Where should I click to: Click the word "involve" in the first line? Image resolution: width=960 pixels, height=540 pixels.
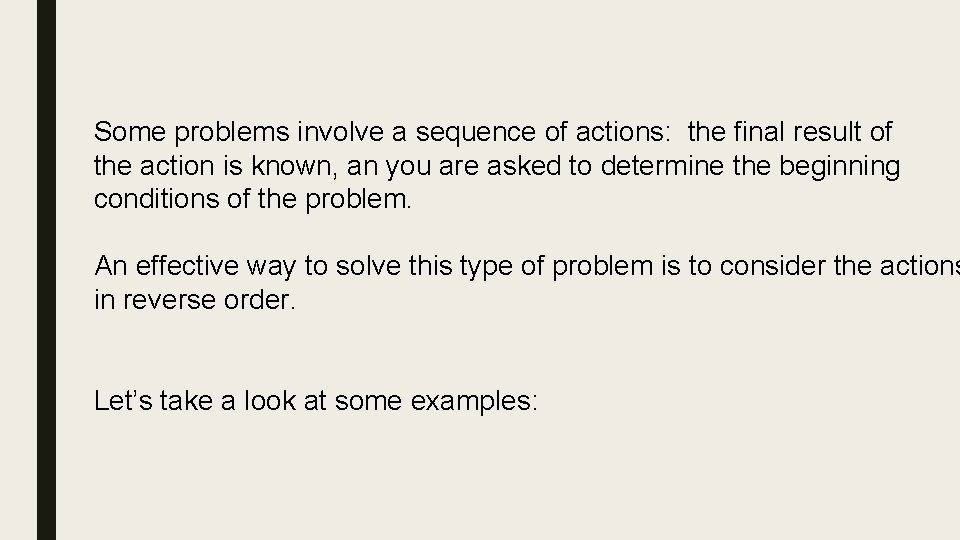click(x=340, y=132)
